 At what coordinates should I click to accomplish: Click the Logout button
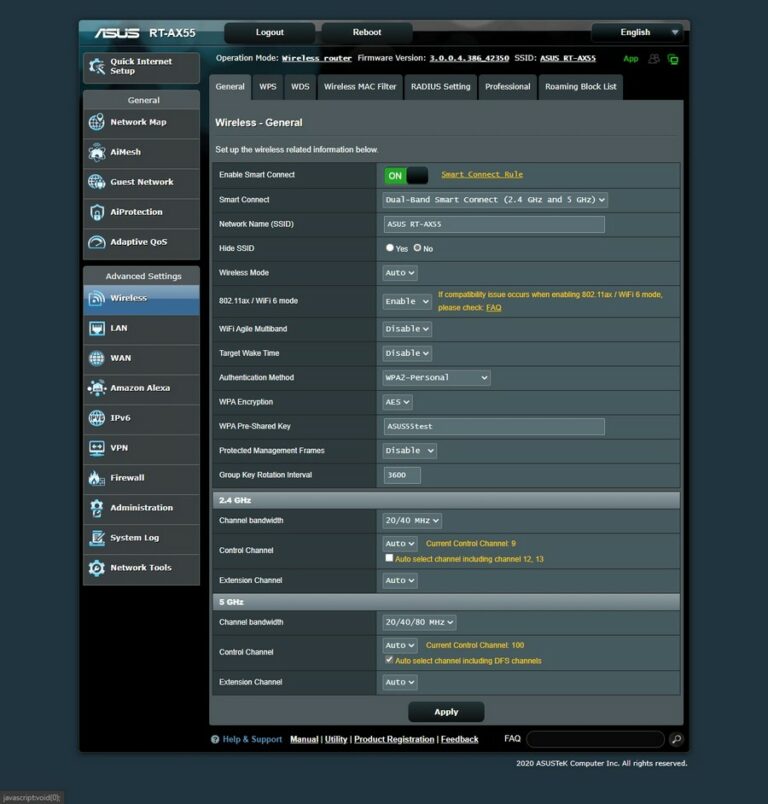pos(270,32)
